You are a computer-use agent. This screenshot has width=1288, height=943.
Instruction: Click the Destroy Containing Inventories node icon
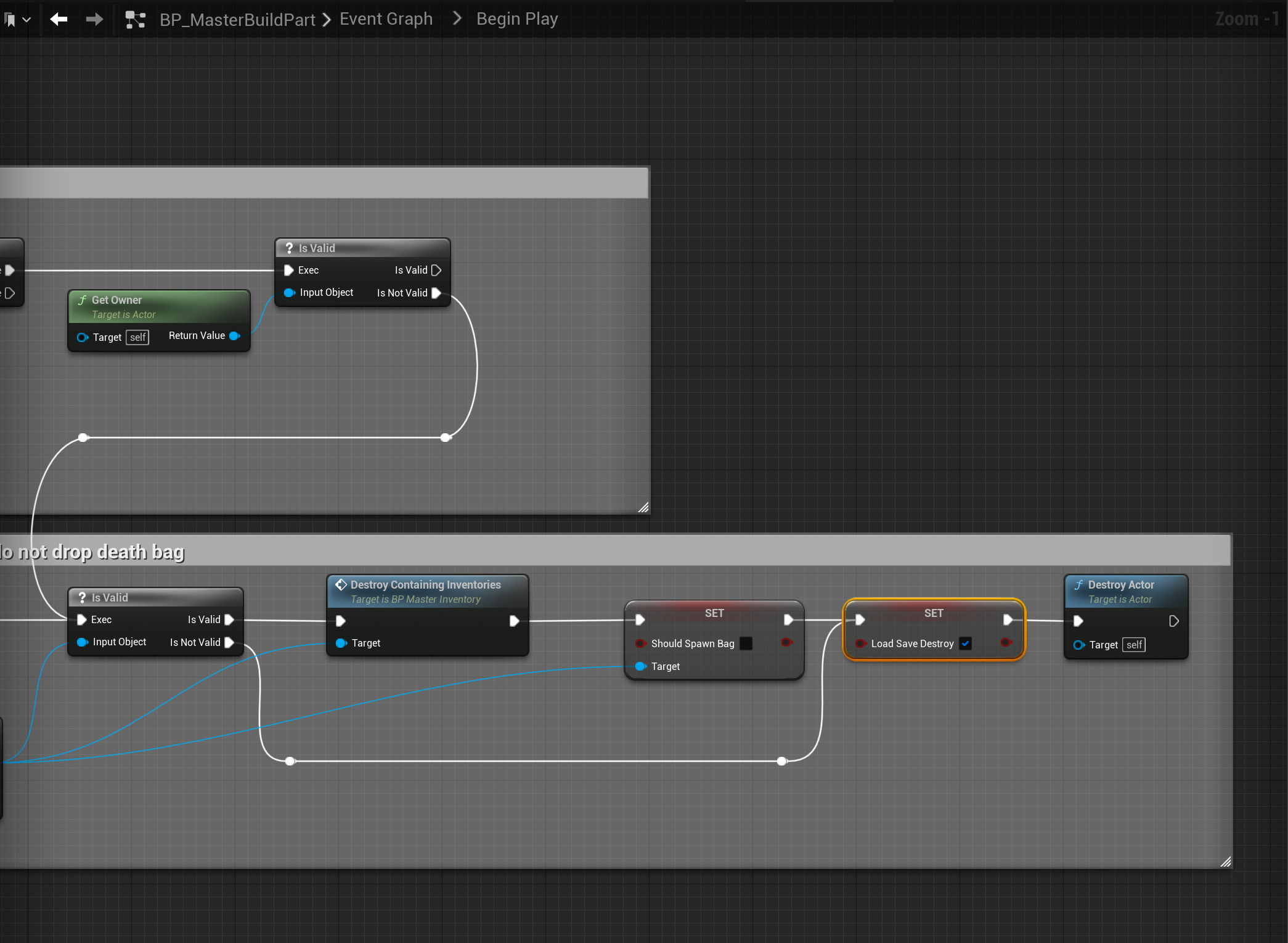(x=341, y=584)
